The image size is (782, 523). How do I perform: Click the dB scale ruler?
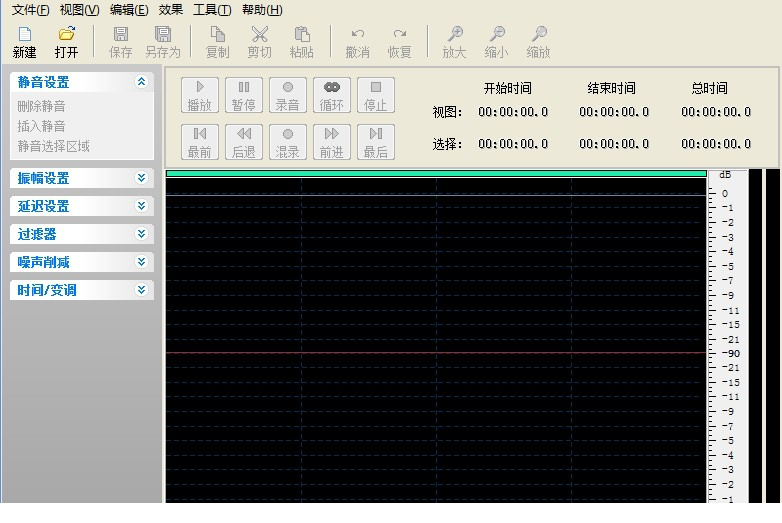[728, 337]
